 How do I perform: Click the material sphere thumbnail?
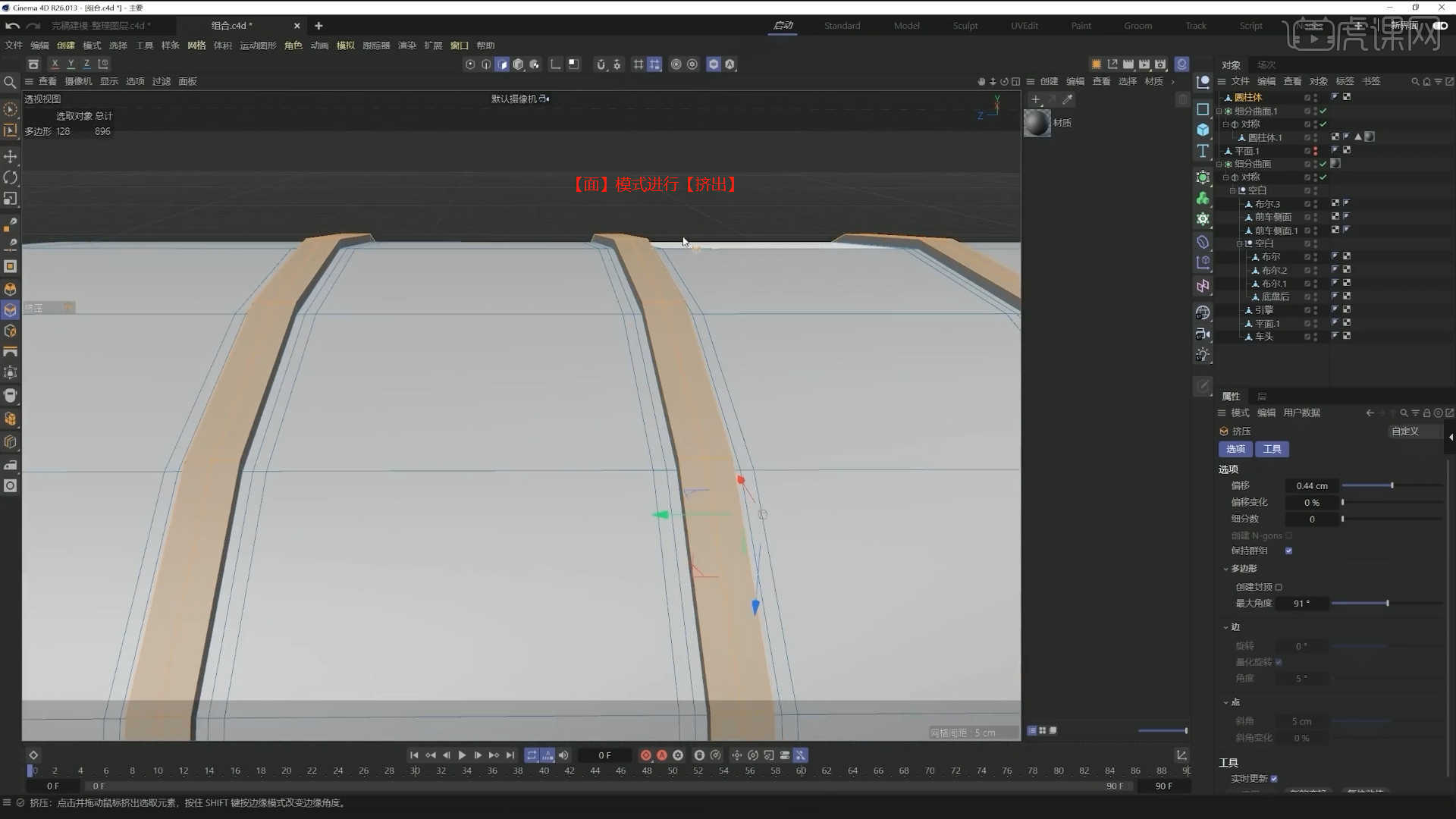1037,123
